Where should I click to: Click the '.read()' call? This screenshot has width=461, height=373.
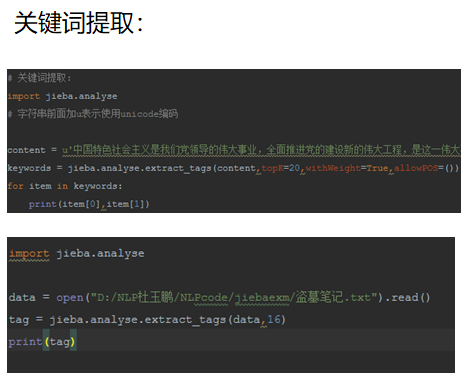tap(408, 297)
